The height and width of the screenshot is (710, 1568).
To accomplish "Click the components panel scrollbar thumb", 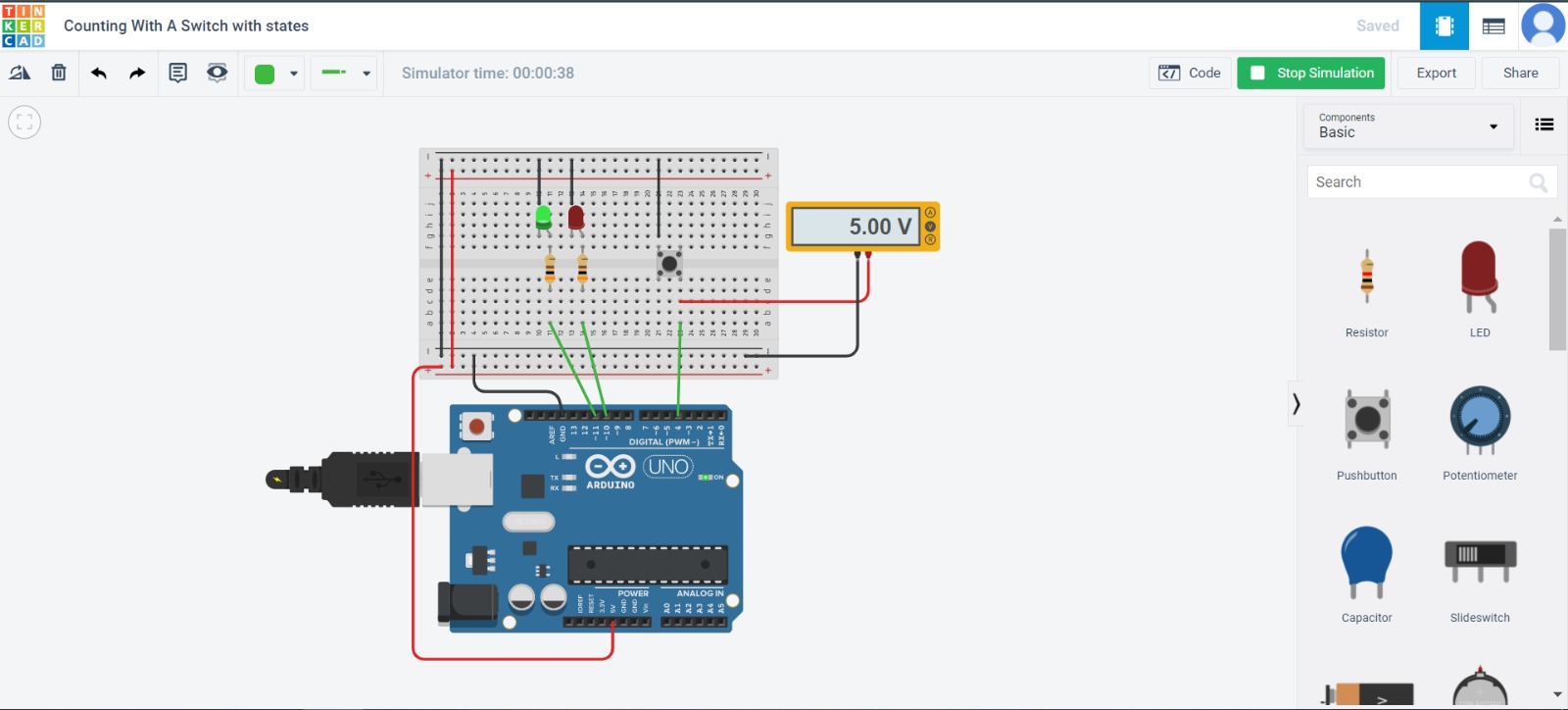I will 1557,288.
